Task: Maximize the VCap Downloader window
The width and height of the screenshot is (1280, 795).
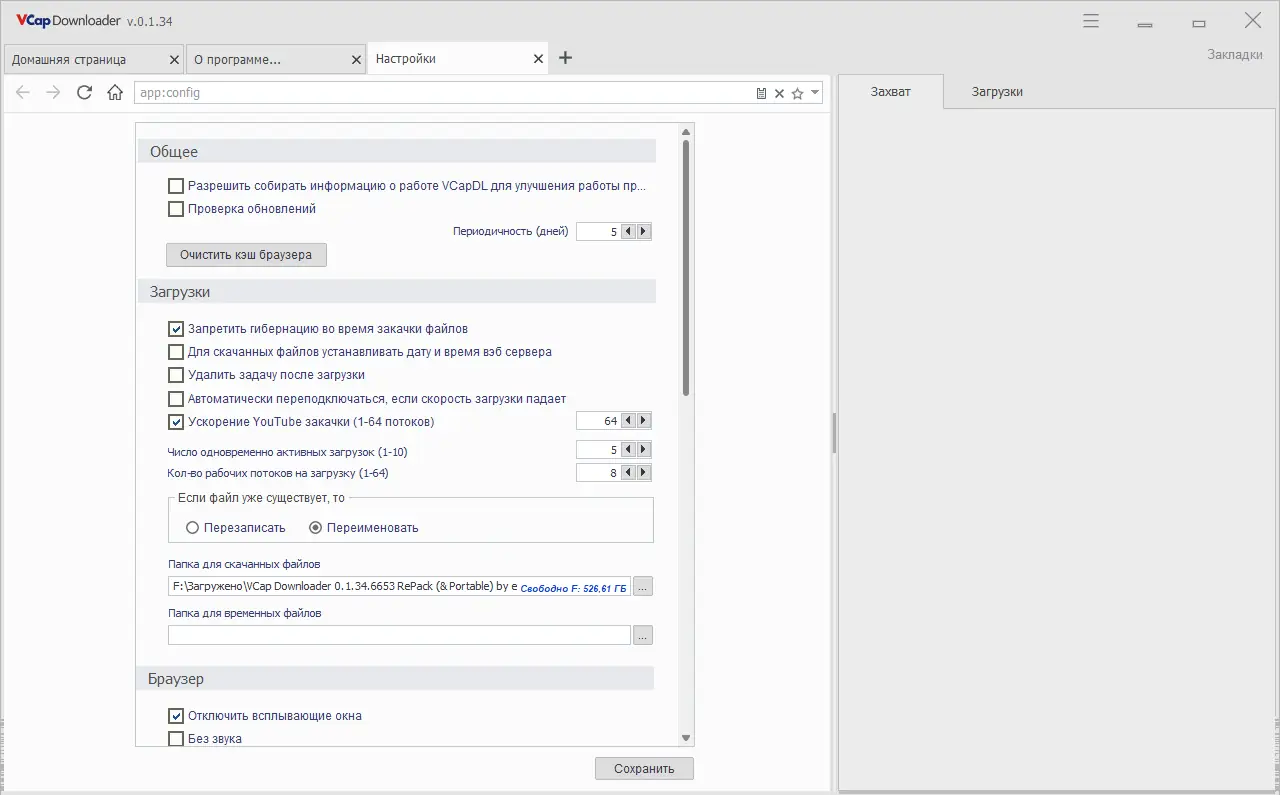Action: (x=1199, y=22)
